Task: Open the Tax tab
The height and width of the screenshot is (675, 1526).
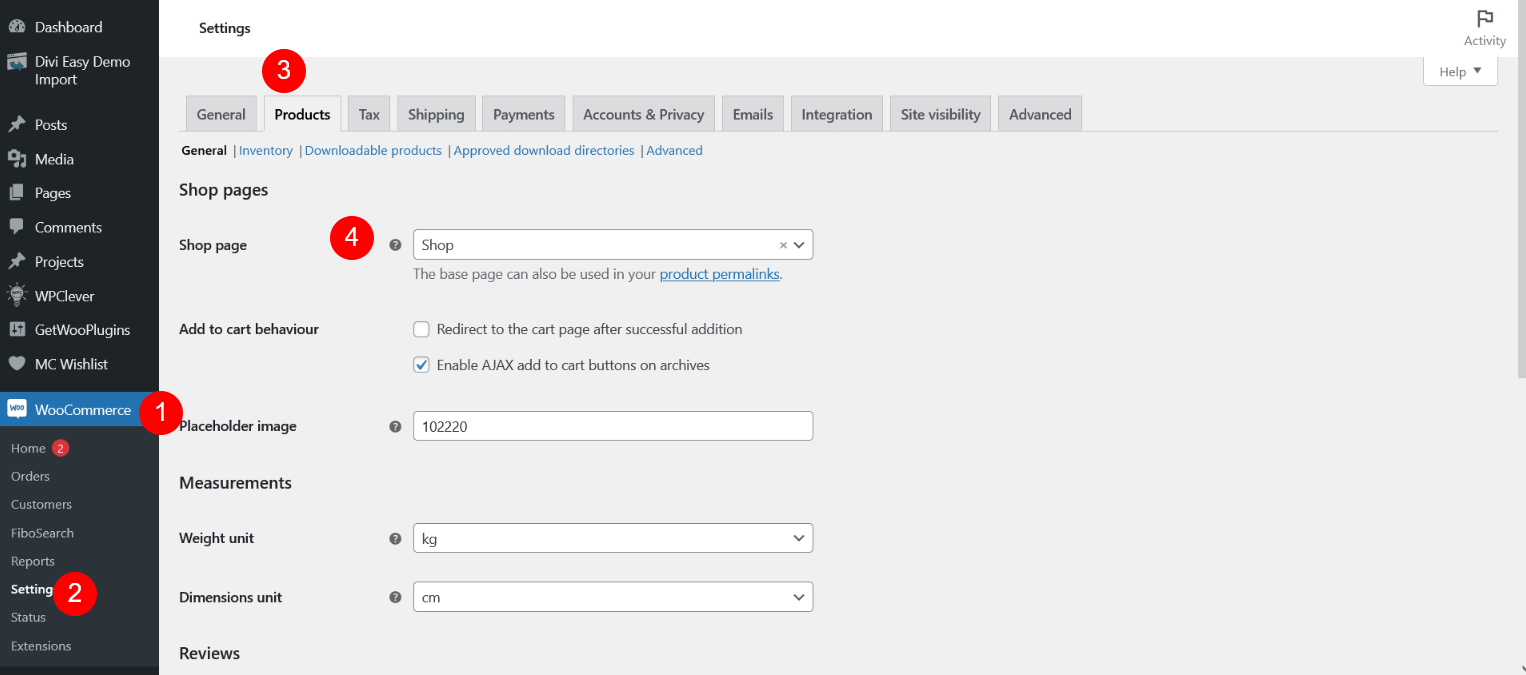Action: coord(369,114)
